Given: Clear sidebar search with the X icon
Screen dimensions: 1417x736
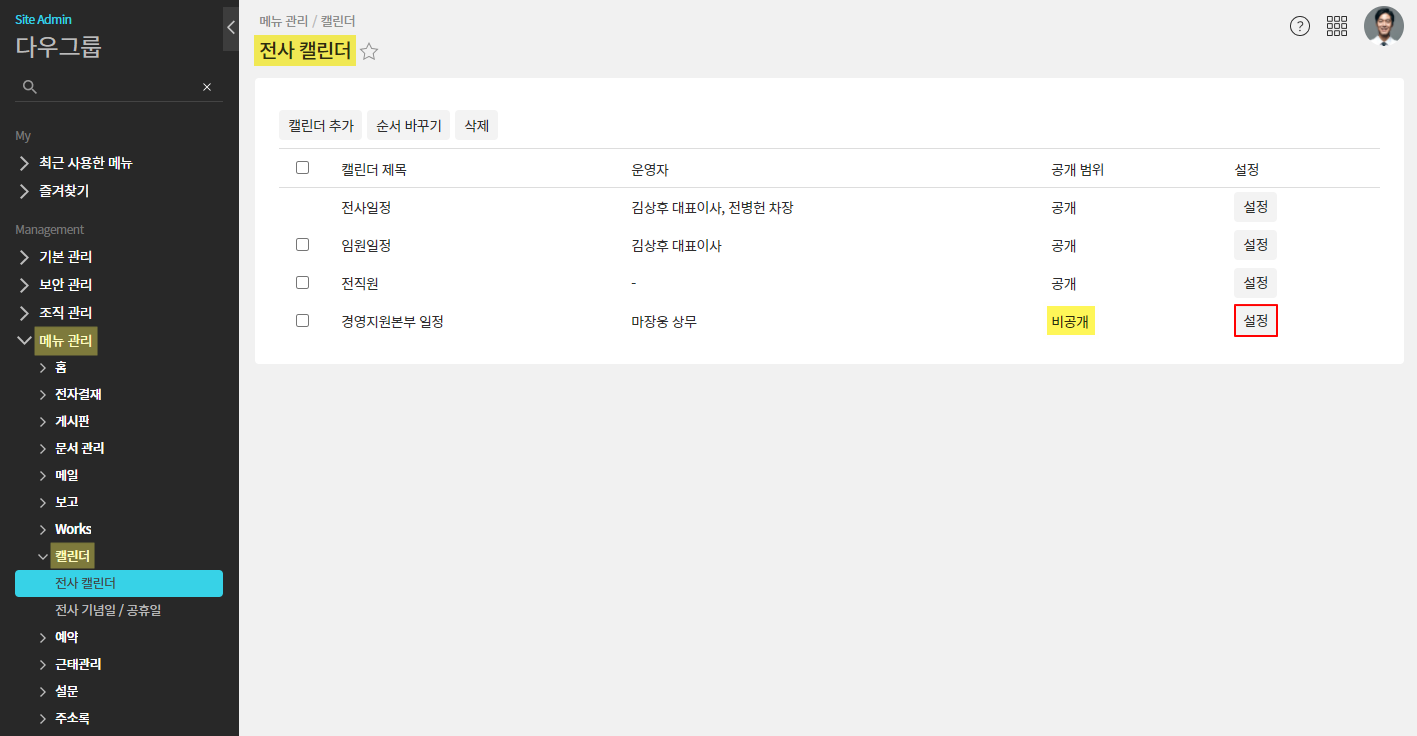Looking at the screenshot, I should click(207, 87).
